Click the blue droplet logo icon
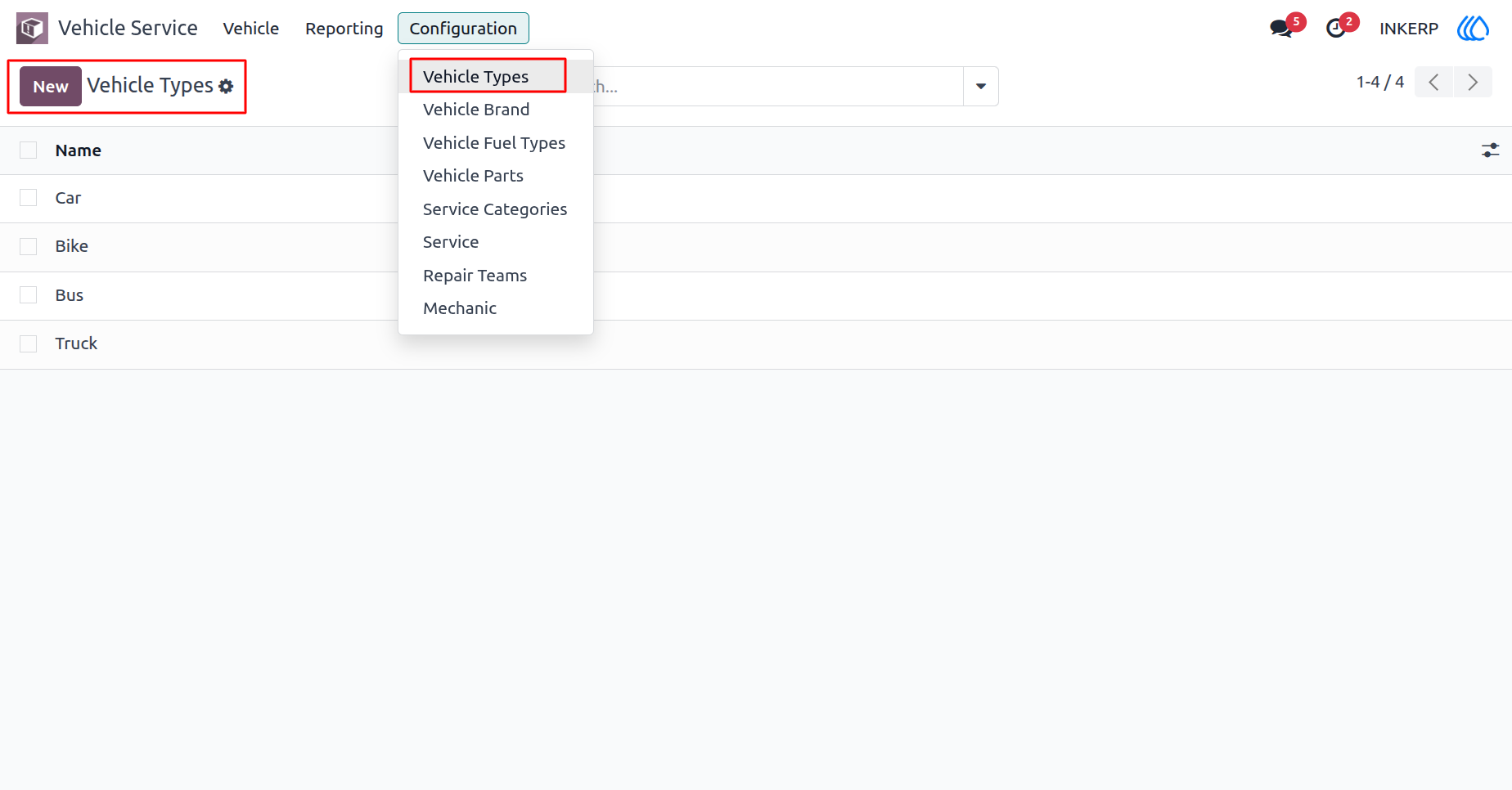 coord(1474,29)
